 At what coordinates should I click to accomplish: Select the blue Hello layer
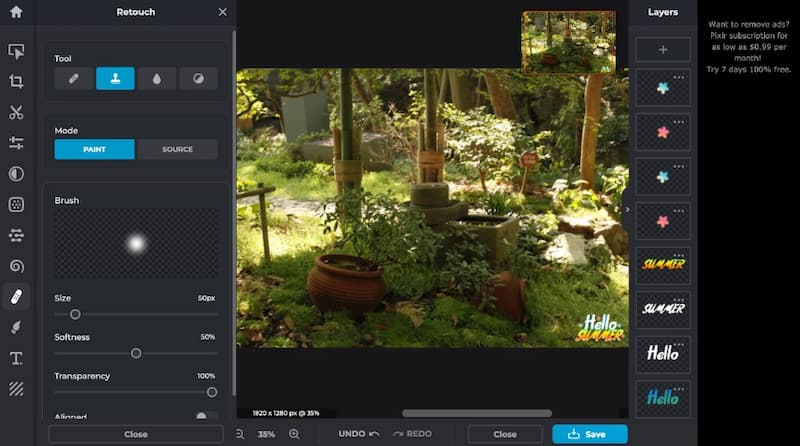[663, 399]
